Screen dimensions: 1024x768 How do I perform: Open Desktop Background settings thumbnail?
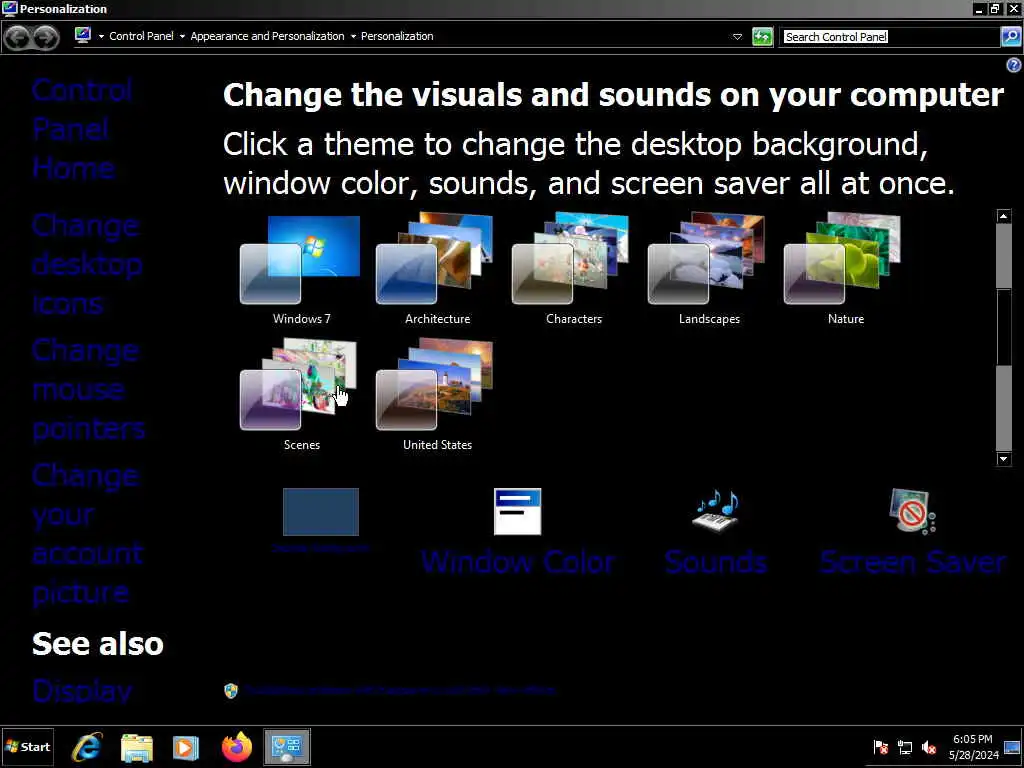321,512
